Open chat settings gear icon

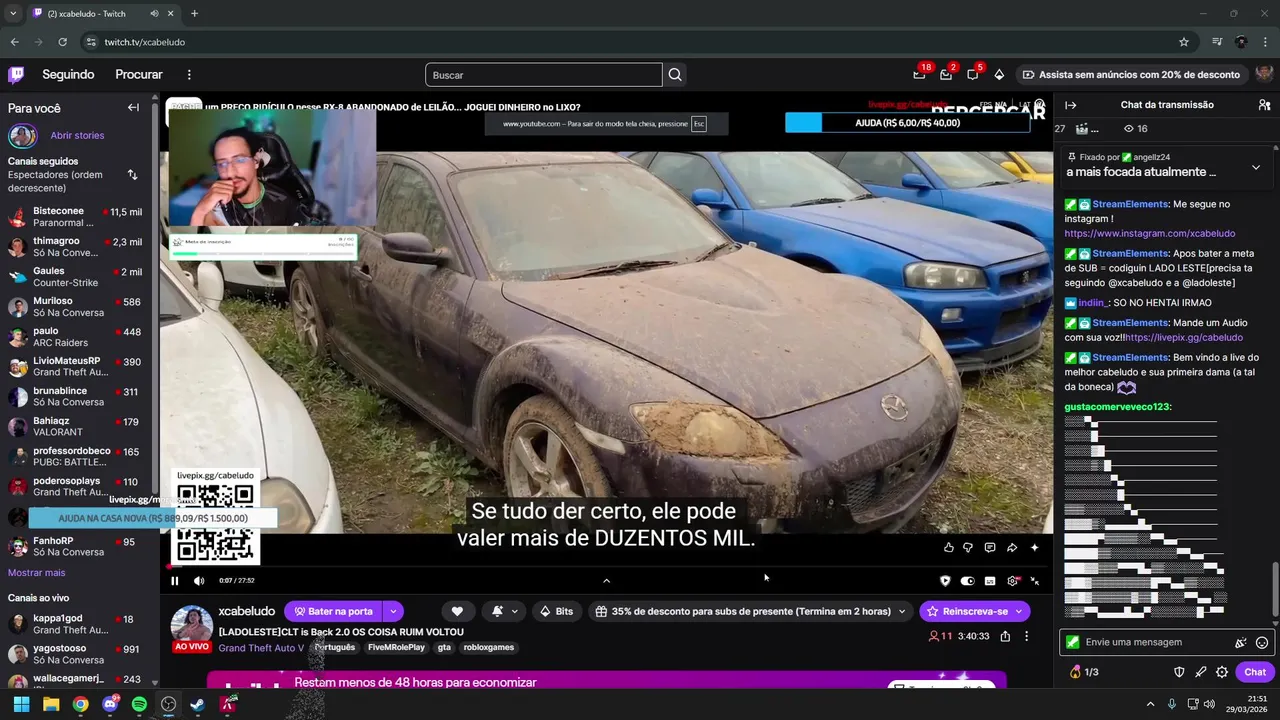(1222, 672)
